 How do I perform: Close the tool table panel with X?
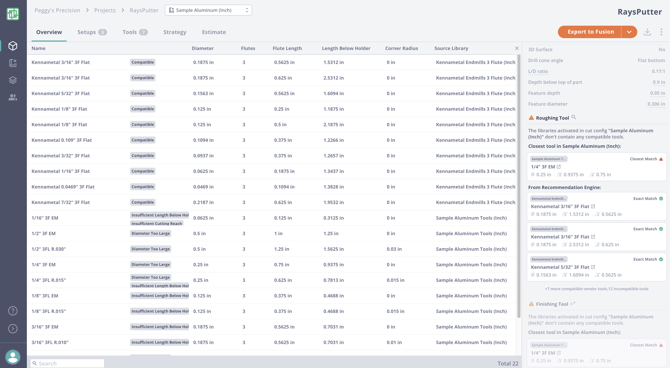coord(517,48)
